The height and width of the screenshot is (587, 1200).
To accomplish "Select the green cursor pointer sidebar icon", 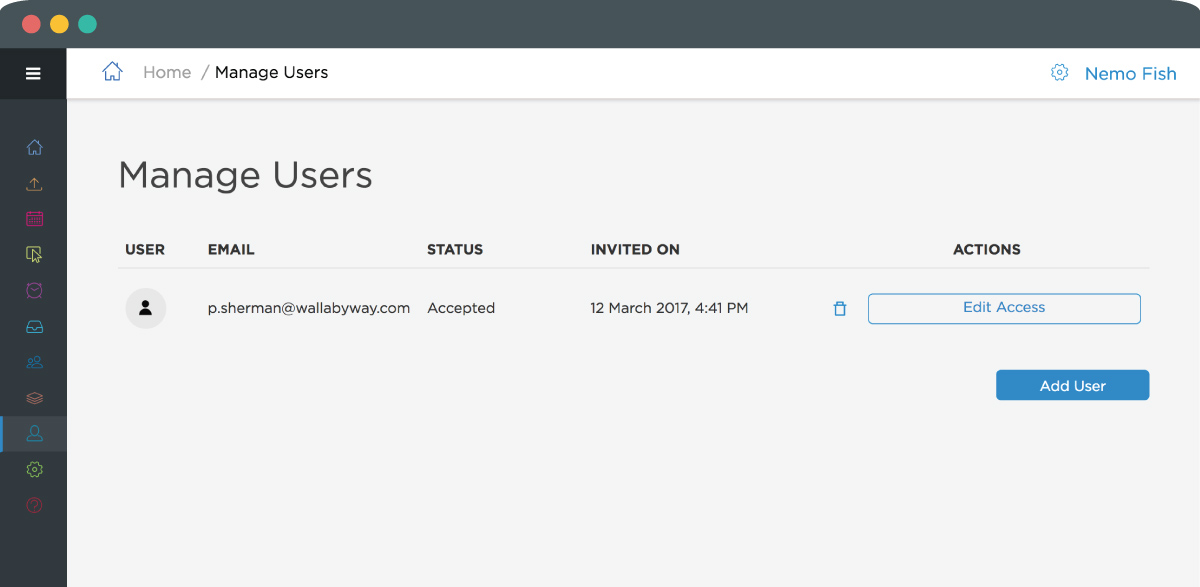I will tap(34, 254).
